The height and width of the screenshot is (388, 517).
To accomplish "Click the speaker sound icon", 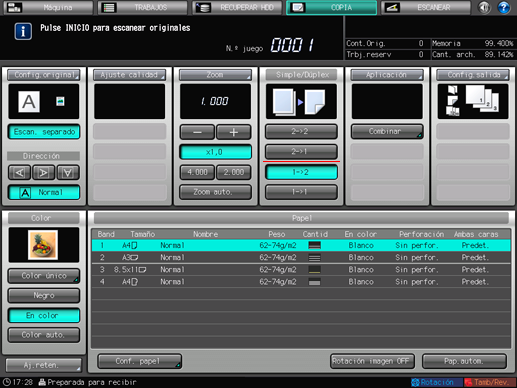I will [484, 7].
